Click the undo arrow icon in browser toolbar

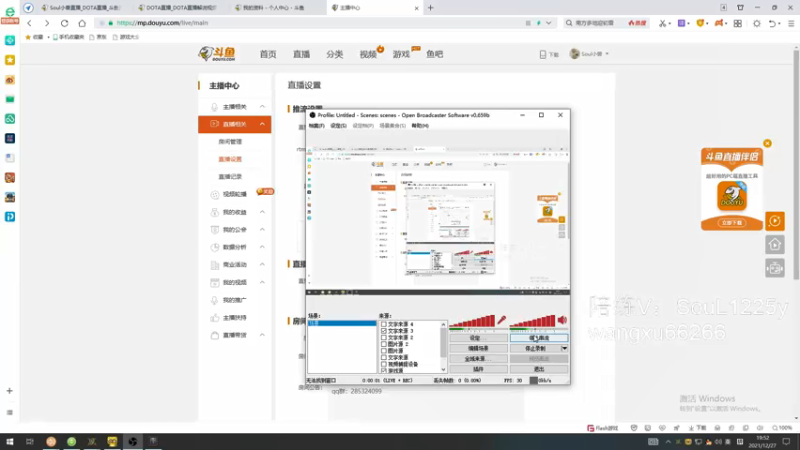pyautogui.click(x=772, y=23)
